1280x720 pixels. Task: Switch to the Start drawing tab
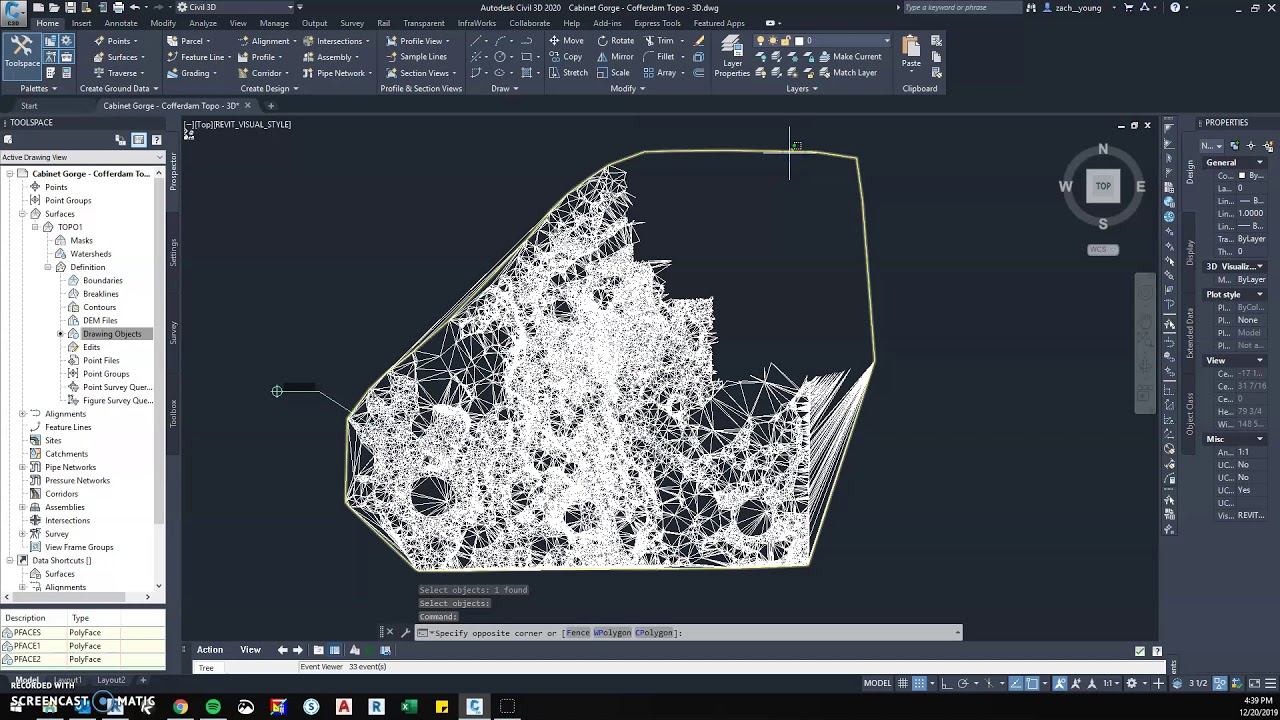click(x=29, y=106)
